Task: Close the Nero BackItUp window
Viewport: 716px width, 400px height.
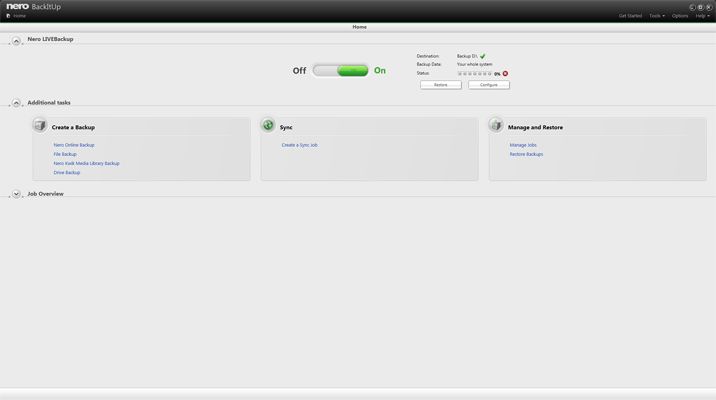Action: tap(708, 7)
